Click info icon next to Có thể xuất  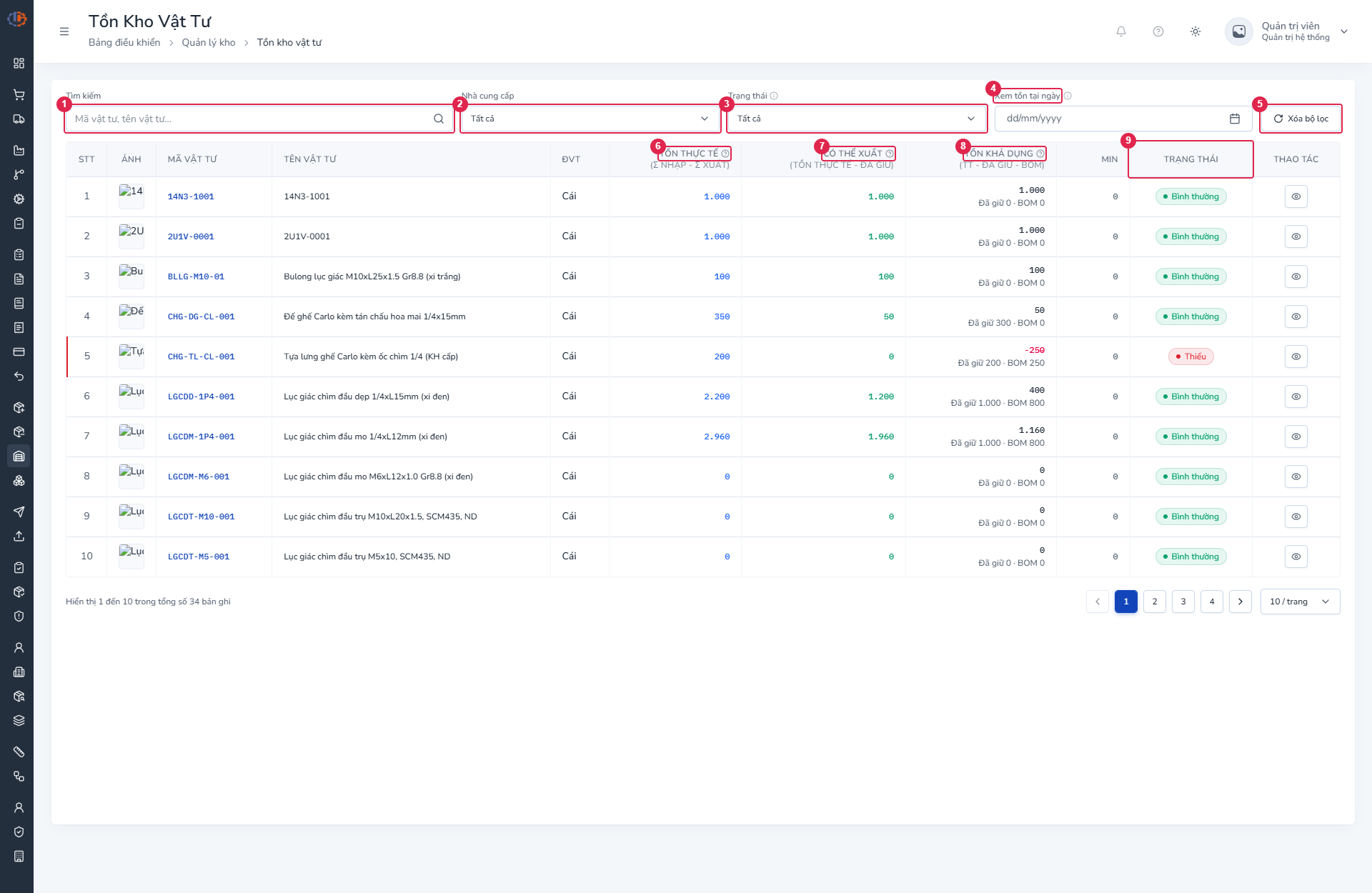[890, 154]
